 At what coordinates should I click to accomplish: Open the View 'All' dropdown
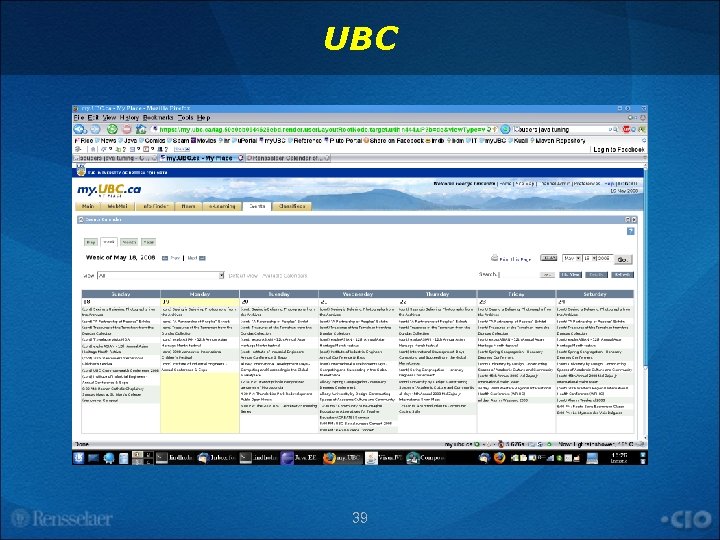click(161, 276)
